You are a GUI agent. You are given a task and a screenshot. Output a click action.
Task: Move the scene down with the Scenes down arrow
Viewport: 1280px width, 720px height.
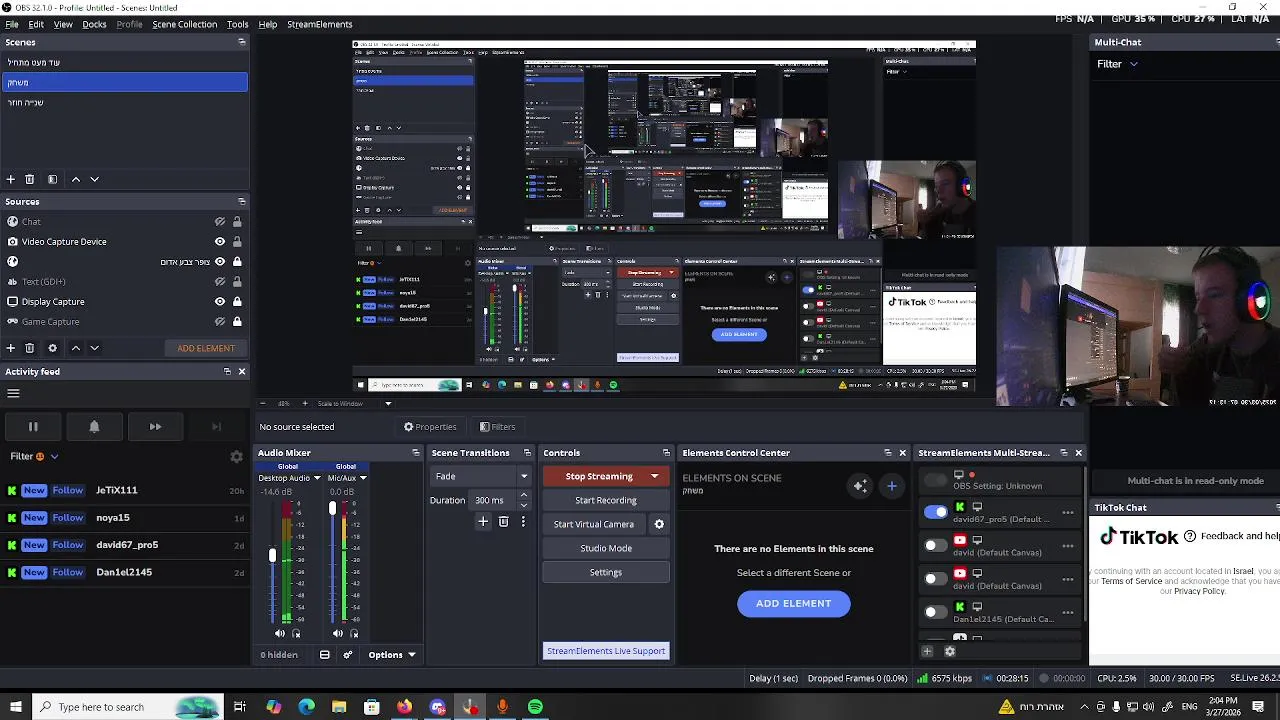tap(94, 179)
